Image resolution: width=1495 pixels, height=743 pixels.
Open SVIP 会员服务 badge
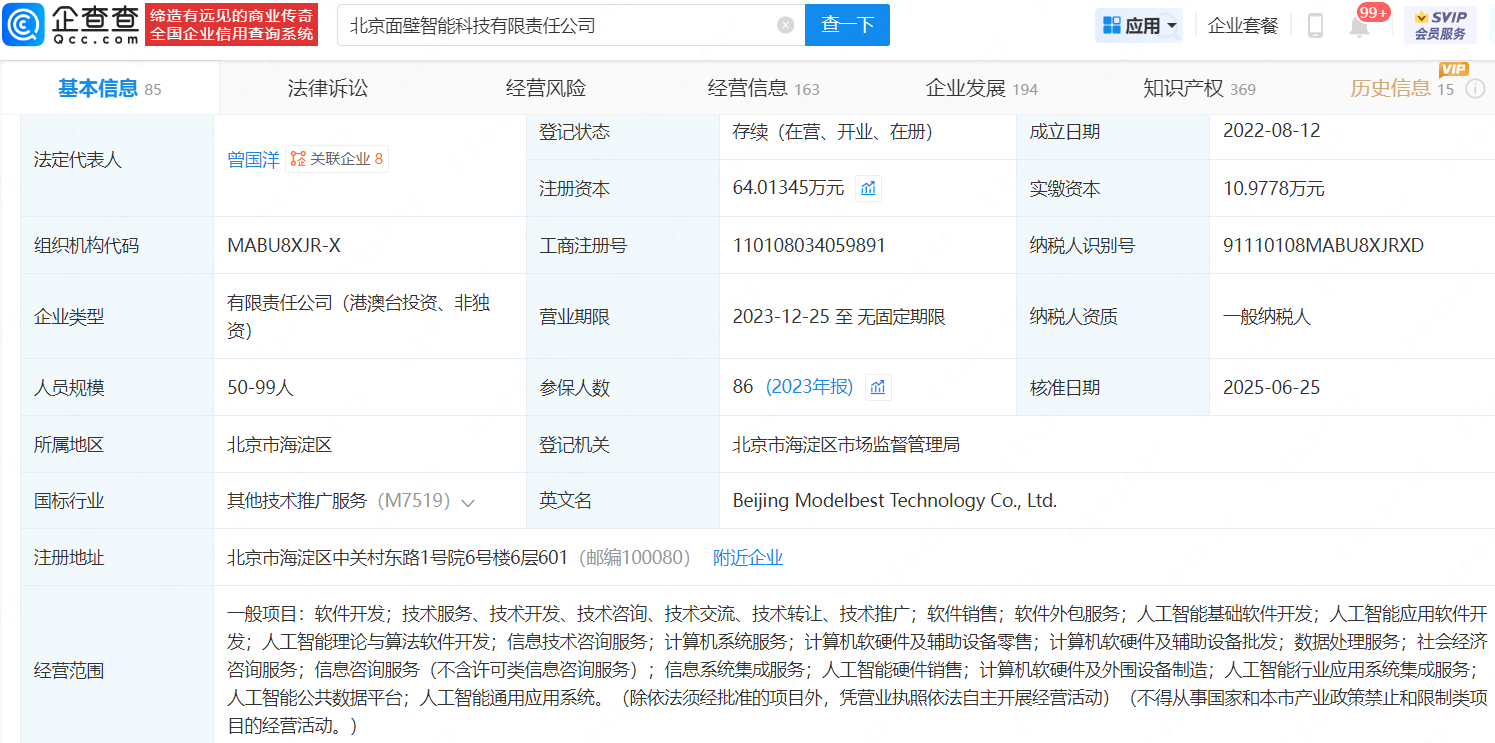coord(1440,25)
